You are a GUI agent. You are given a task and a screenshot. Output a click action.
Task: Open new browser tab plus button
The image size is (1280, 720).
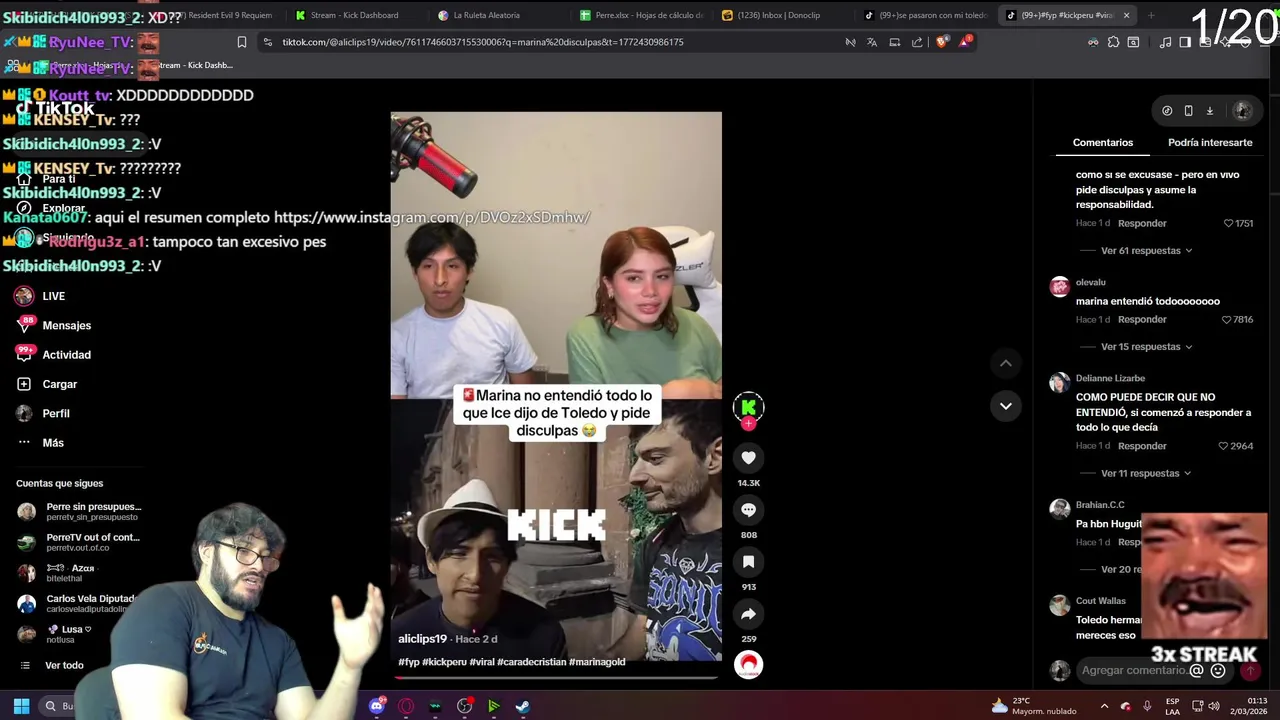click(x=1151, y=15)
